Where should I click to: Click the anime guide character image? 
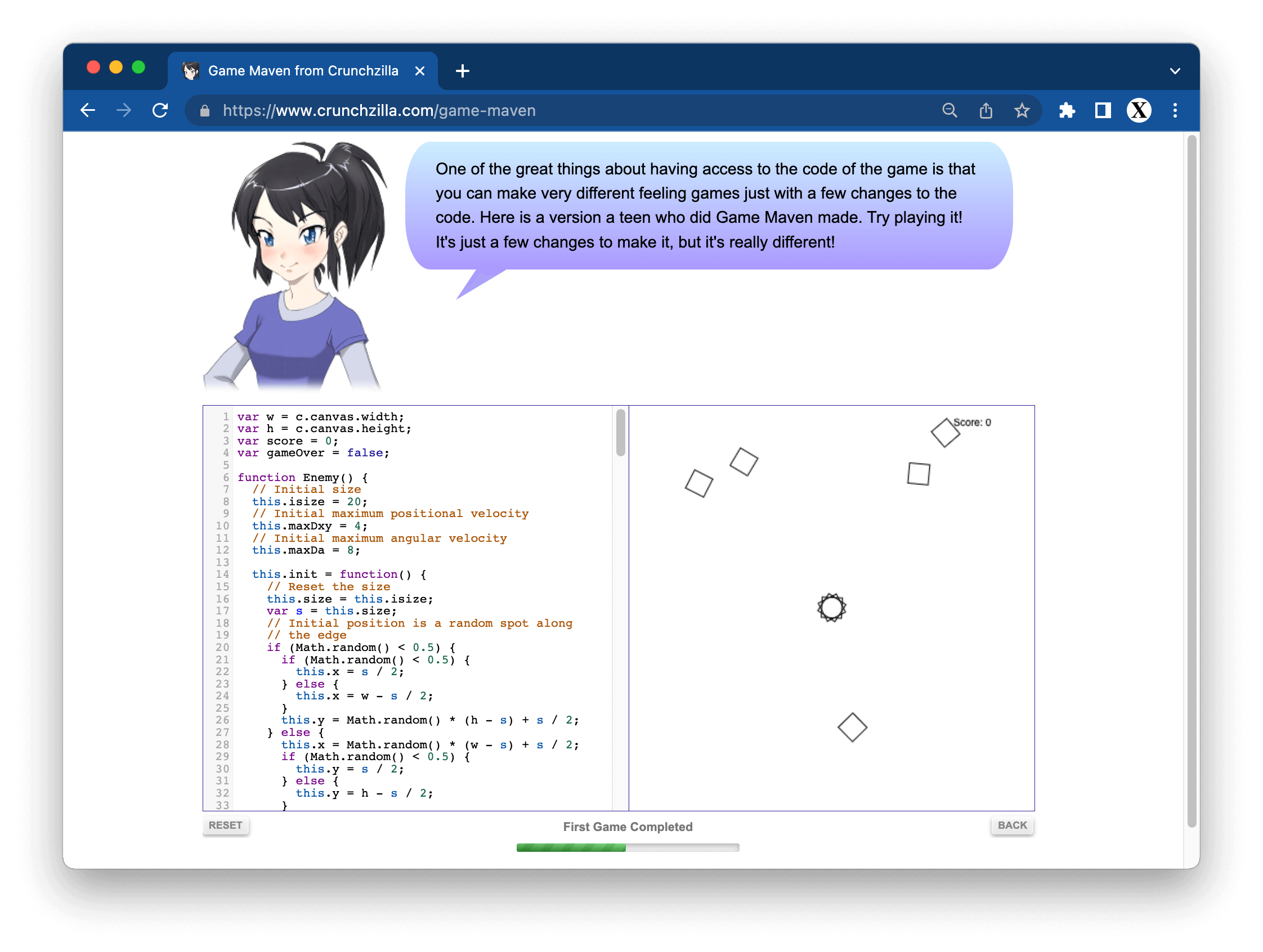click(295, 267)
